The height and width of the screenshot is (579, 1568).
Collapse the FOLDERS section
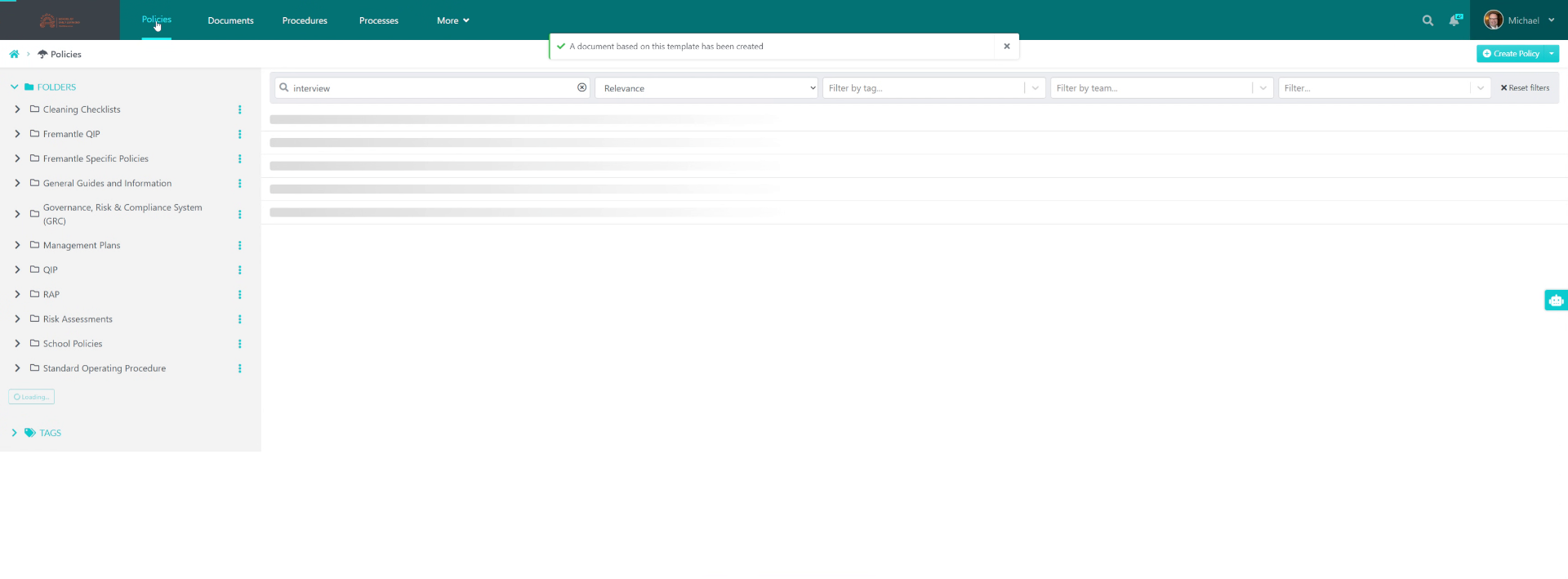pyautogui.click(x=14, y=87)
